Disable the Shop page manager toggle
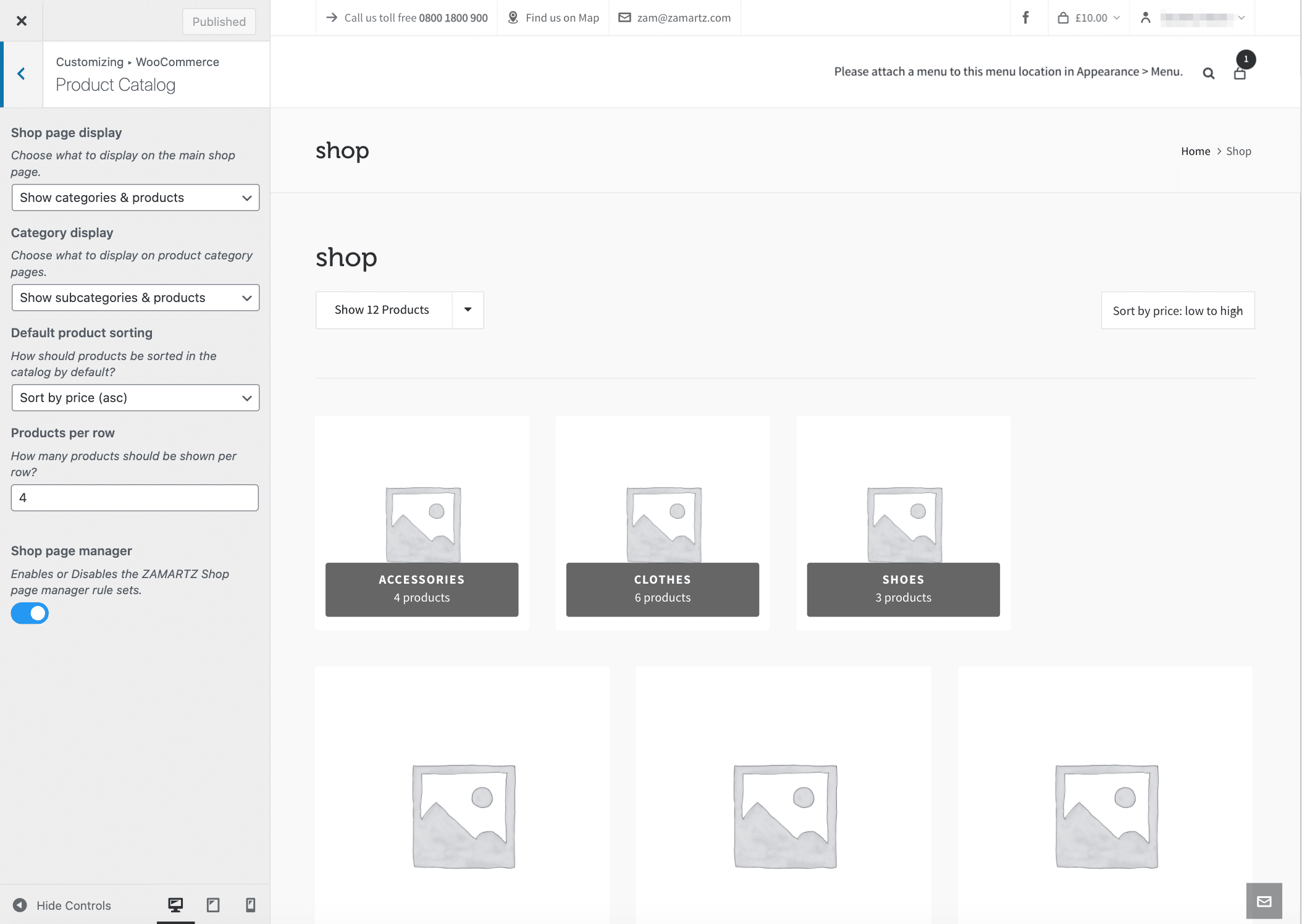The height and width of the screenshot is (924, 1302). click(30, 613)
